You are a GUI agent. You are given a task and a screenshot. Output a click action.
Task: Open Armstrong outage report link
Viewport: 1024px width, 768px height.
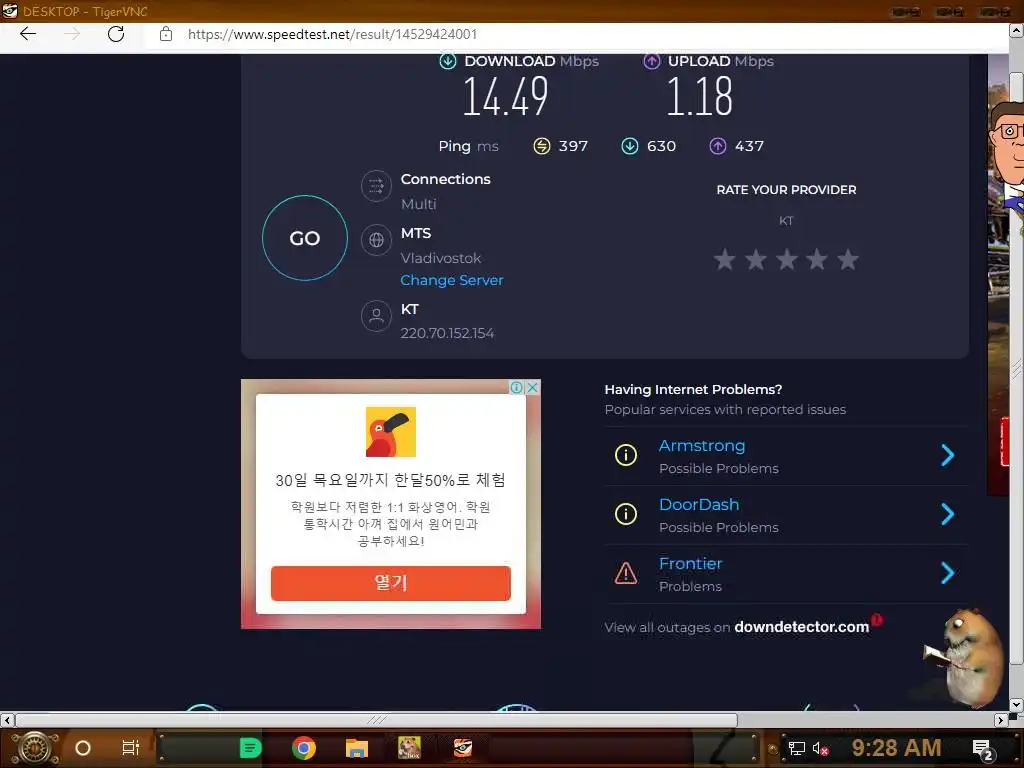click(x=702, y=446)
